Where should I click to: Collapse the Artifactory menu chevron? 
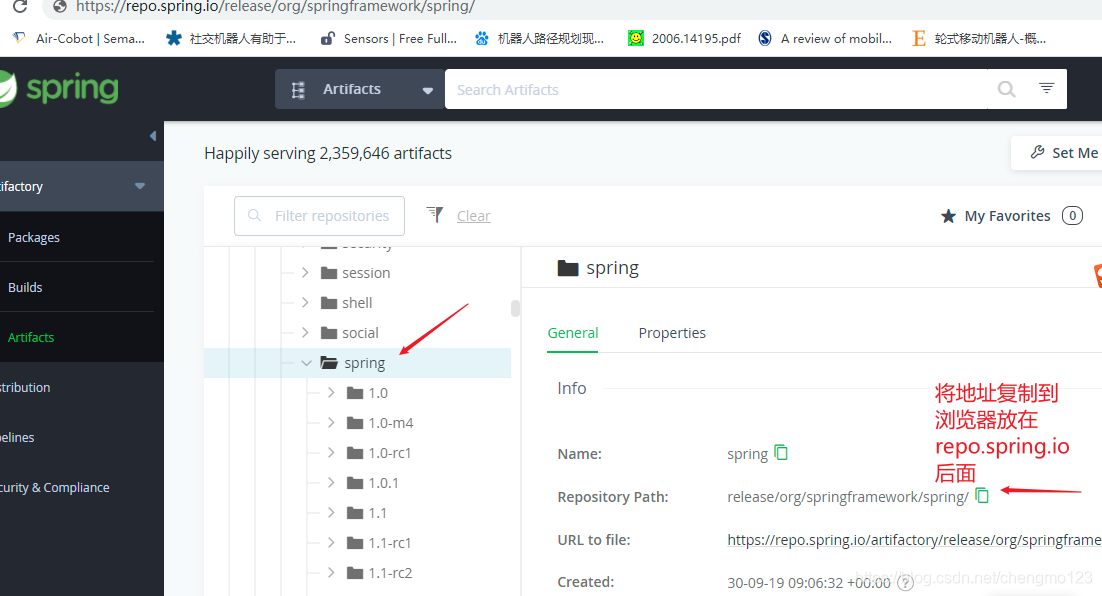click(140, 186)
